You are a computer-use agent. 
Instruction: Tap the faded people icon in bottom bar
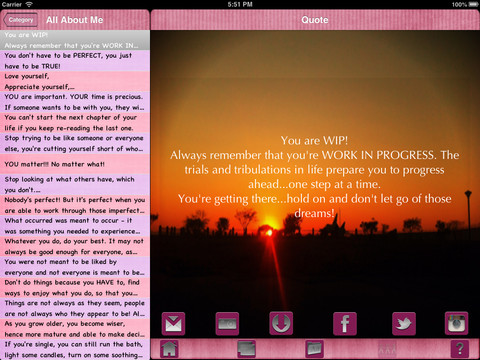point(387,349)
